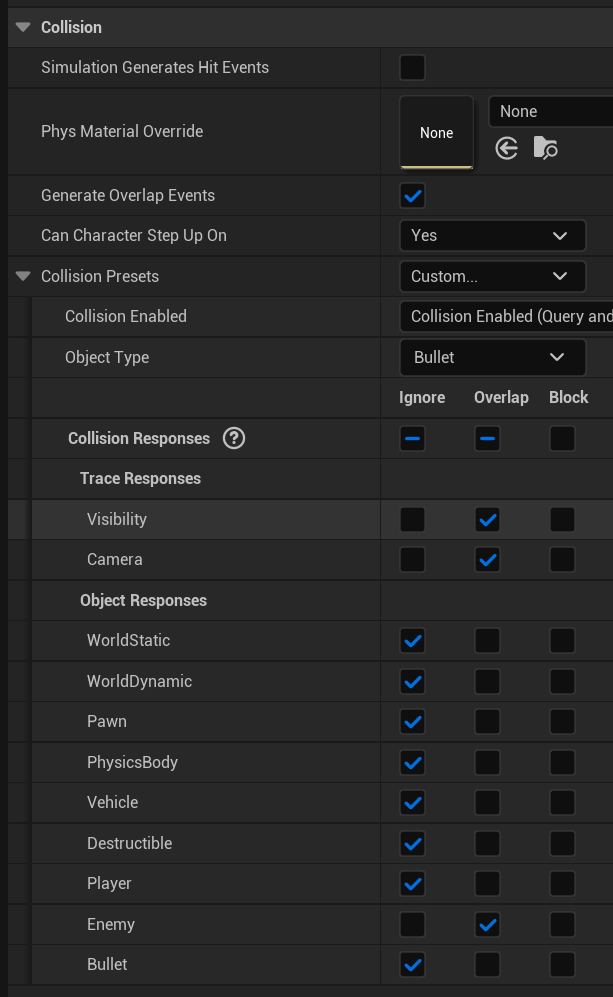Set Enemy response to Block
613x997 pixels.
(x=562, y=924)
